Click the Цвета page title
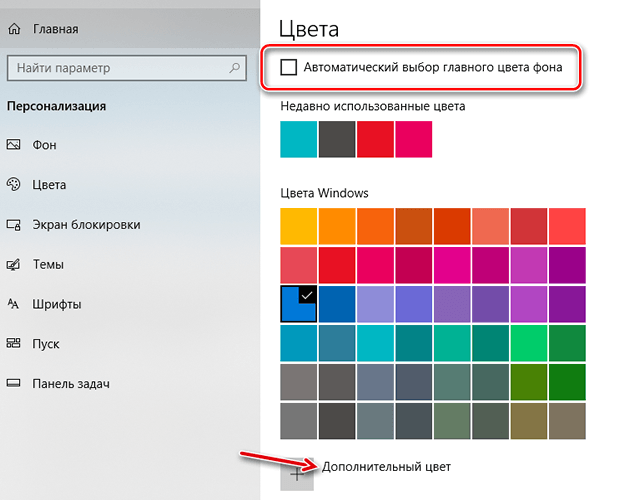This screenshot has width=640, height=500. 309,30
